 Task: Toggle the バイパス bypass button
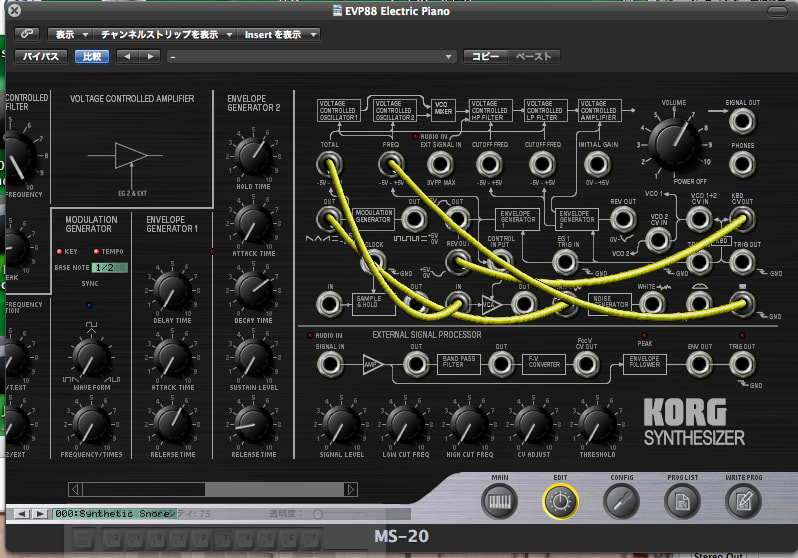[40, 56]
